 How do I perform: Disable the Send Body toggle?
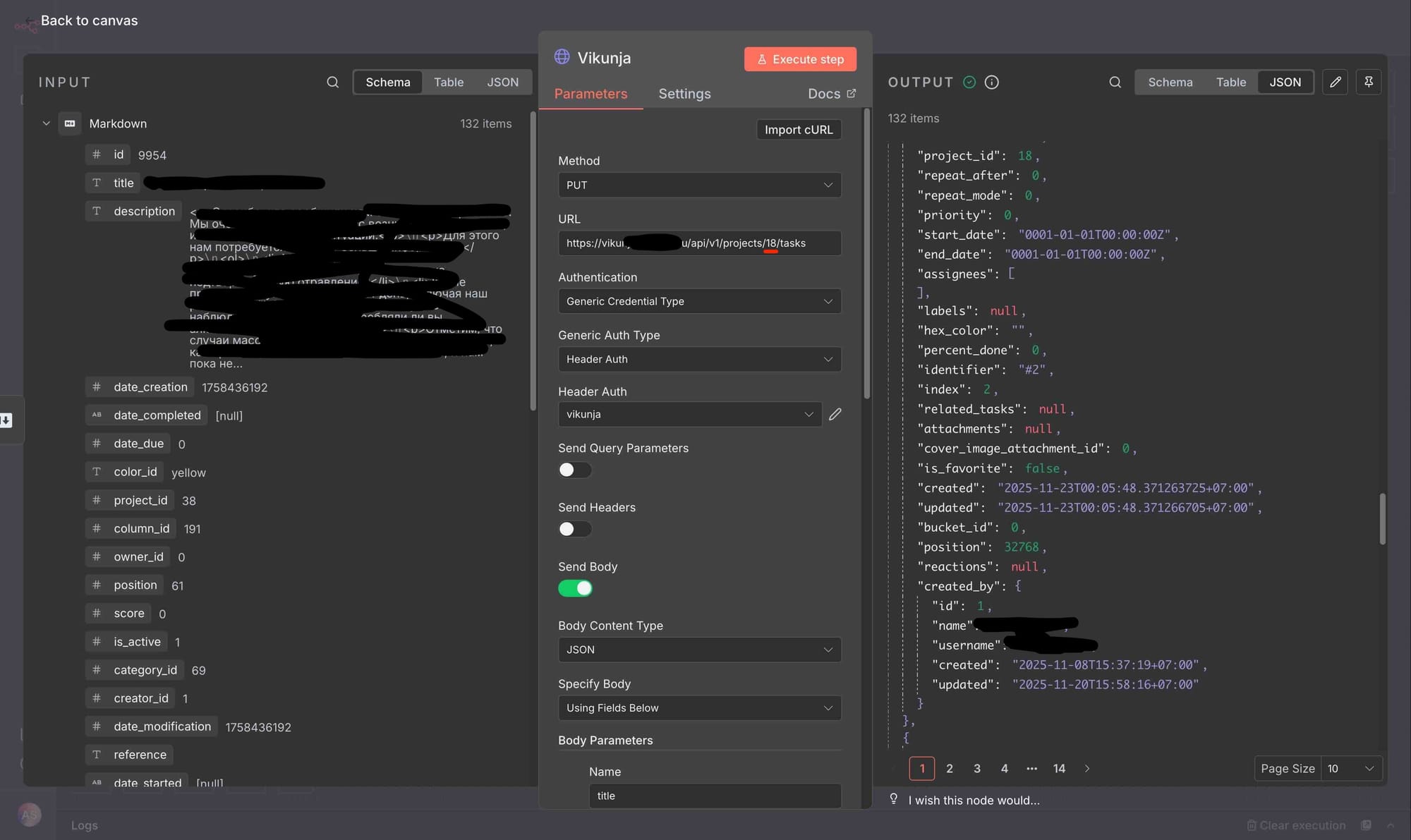pos(574,589)
